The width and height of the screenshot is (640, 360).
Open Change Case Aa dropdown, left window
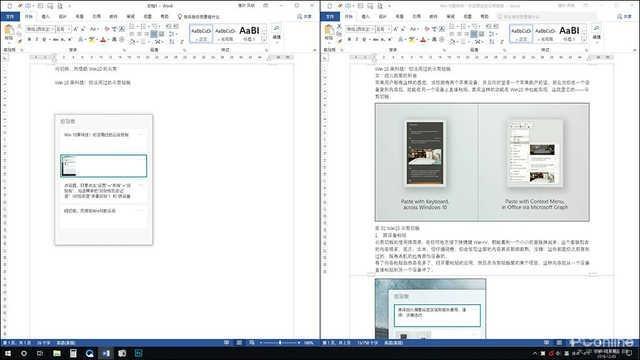[93, 29]
